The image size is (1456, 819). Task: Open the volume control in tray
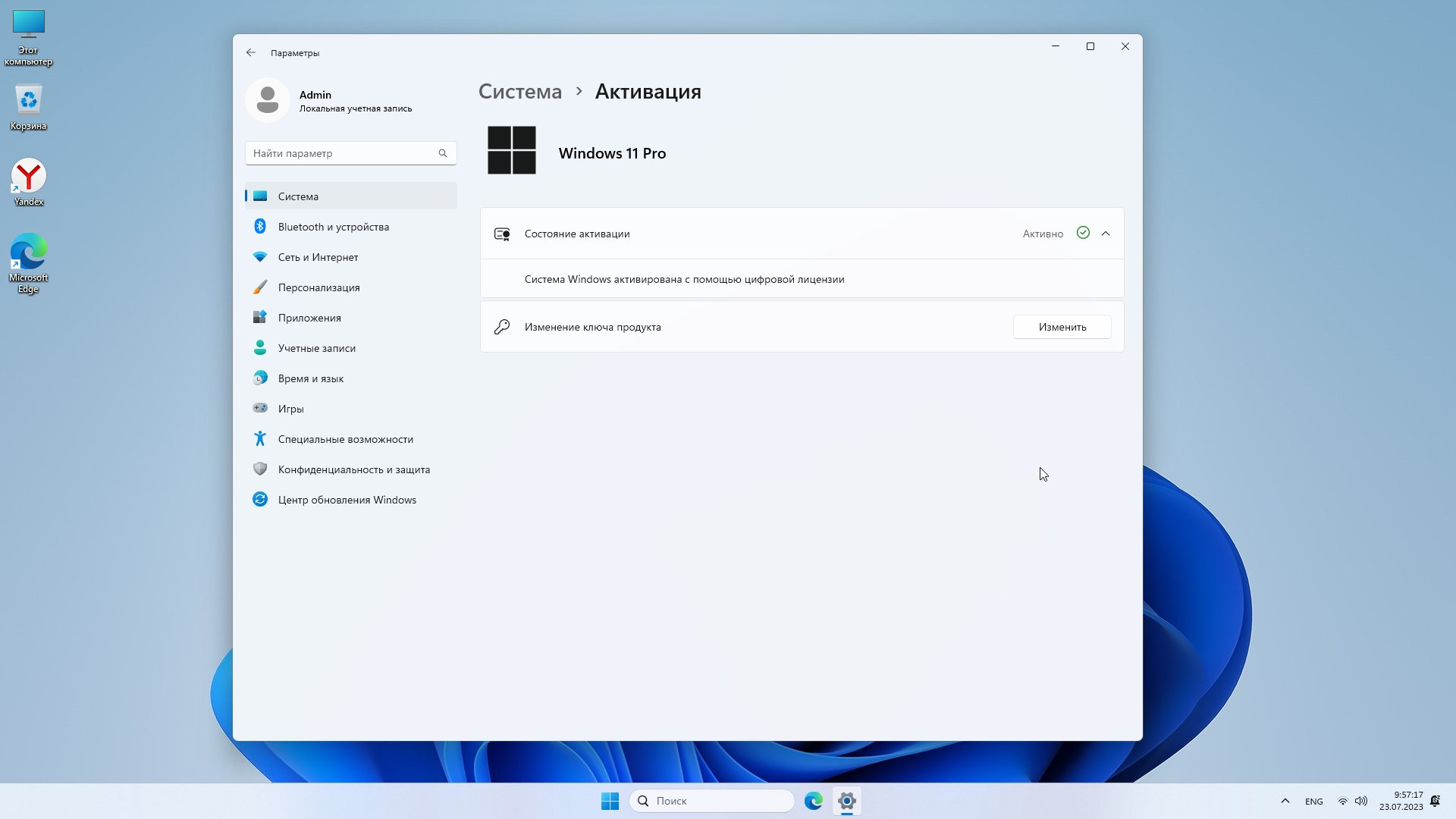pyautogui.click(x=1361, y=801)
